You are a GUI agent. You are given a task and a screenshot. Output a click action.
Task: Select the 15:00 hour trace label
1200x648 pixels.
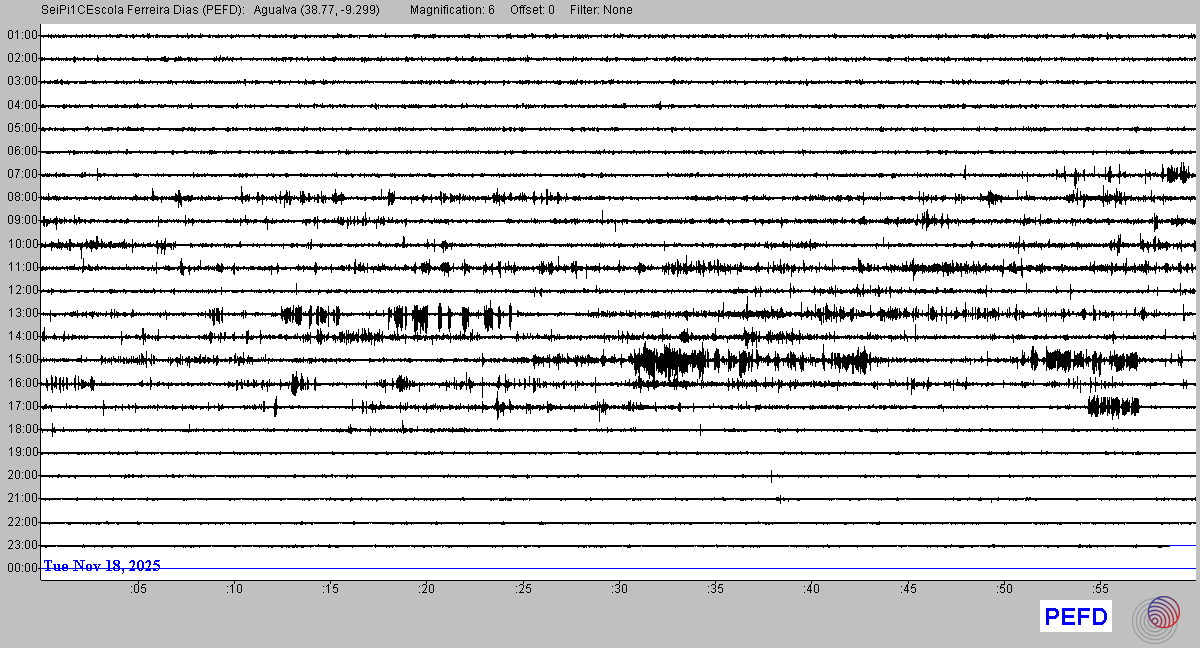coord(22,359)
